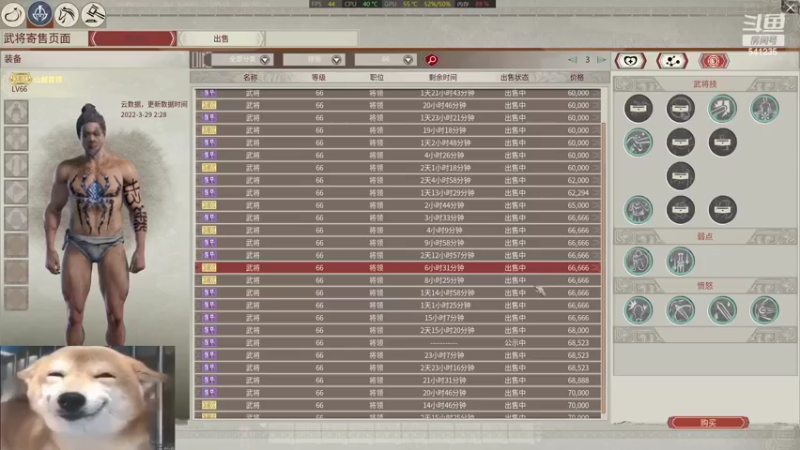
Task: Click the topmost equipment slot beside the character
Action: tap(16, 112)
